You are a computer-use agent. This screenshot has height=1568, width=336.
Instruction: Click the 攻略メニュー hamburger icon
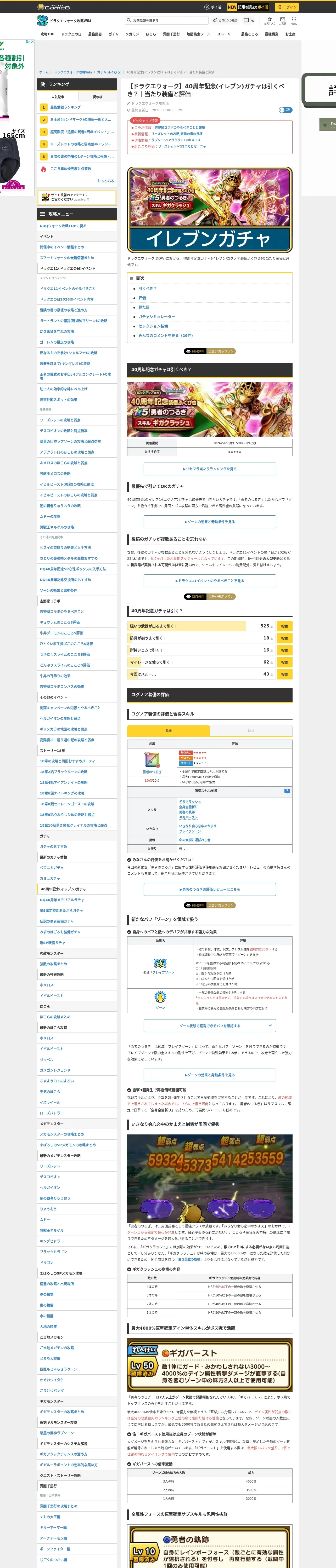point(43,214)
